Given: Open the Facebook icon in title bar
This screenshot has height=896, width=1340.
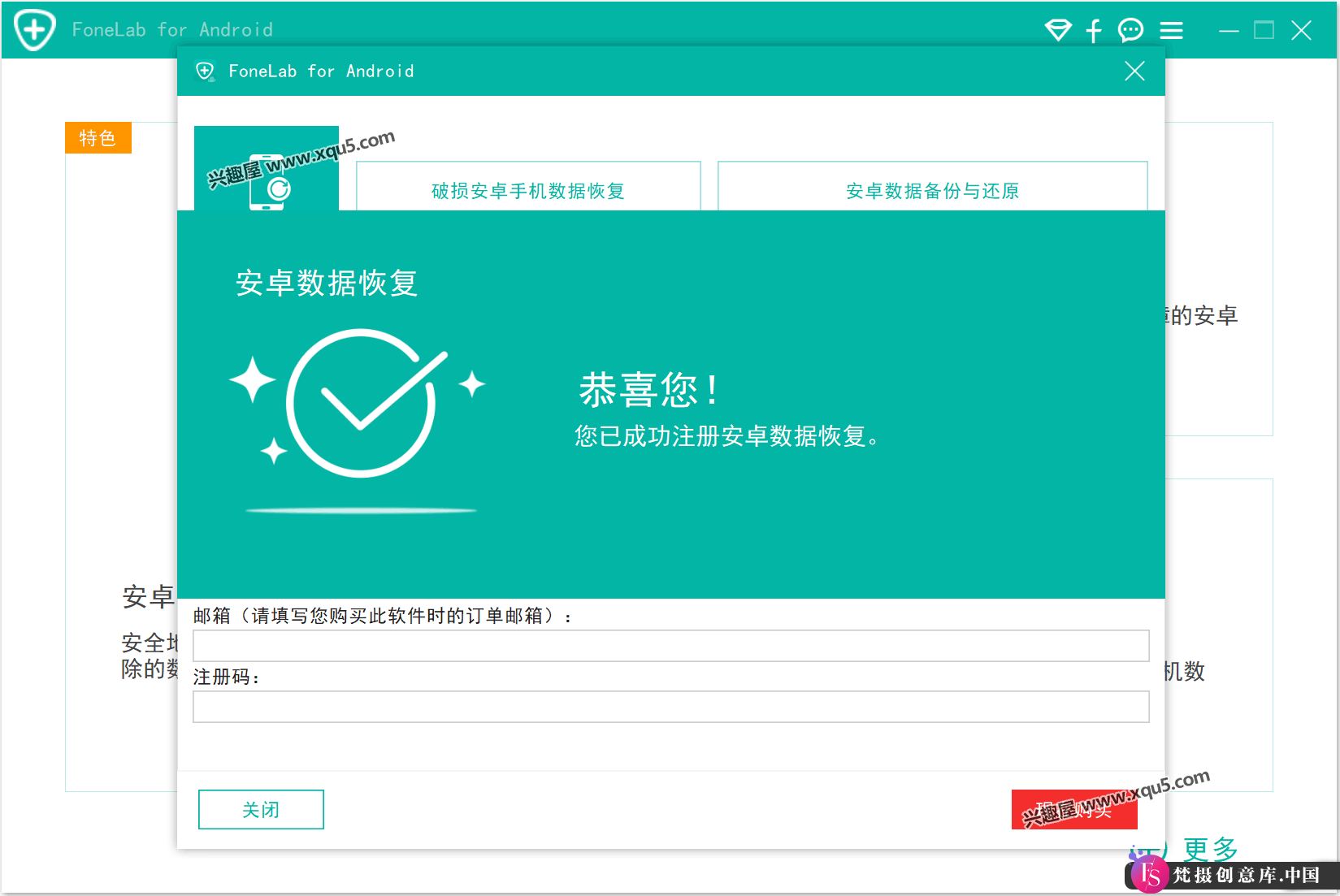Looking at the screenshot, I should (x=1094, y=31).
